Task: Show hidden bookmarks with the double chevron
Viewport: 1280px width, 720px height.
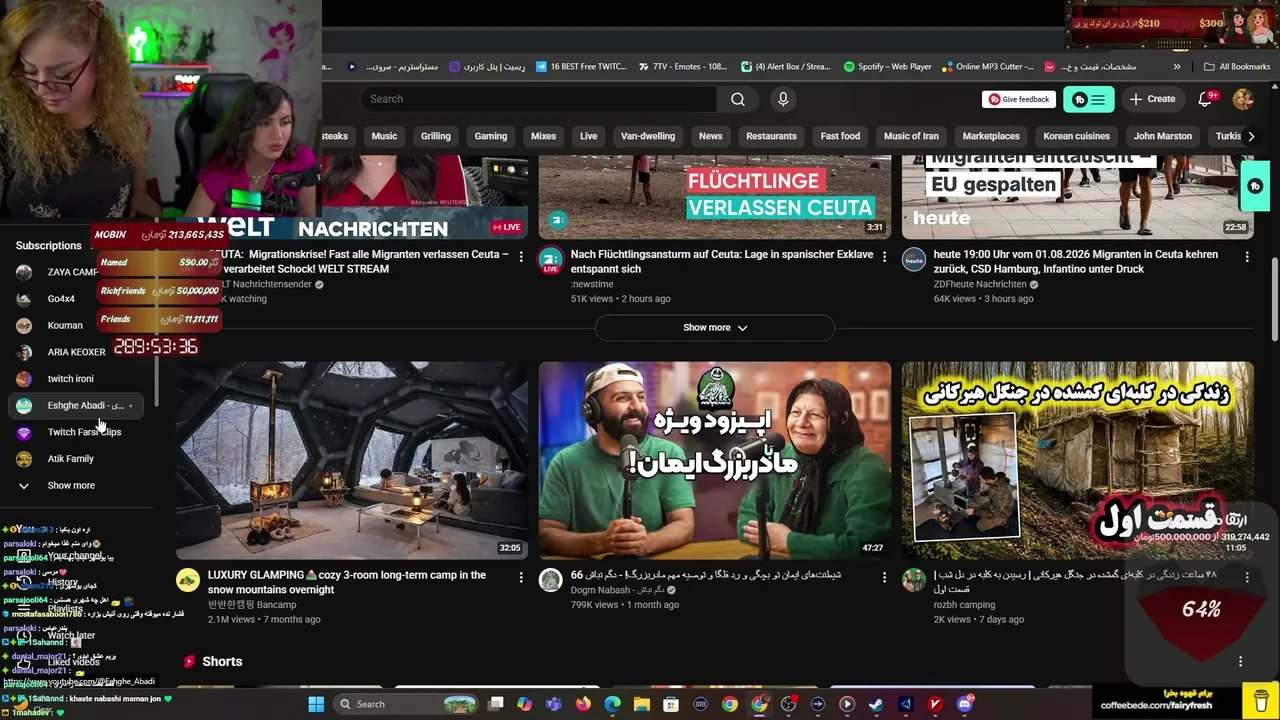Action: tap(1177, 67)
